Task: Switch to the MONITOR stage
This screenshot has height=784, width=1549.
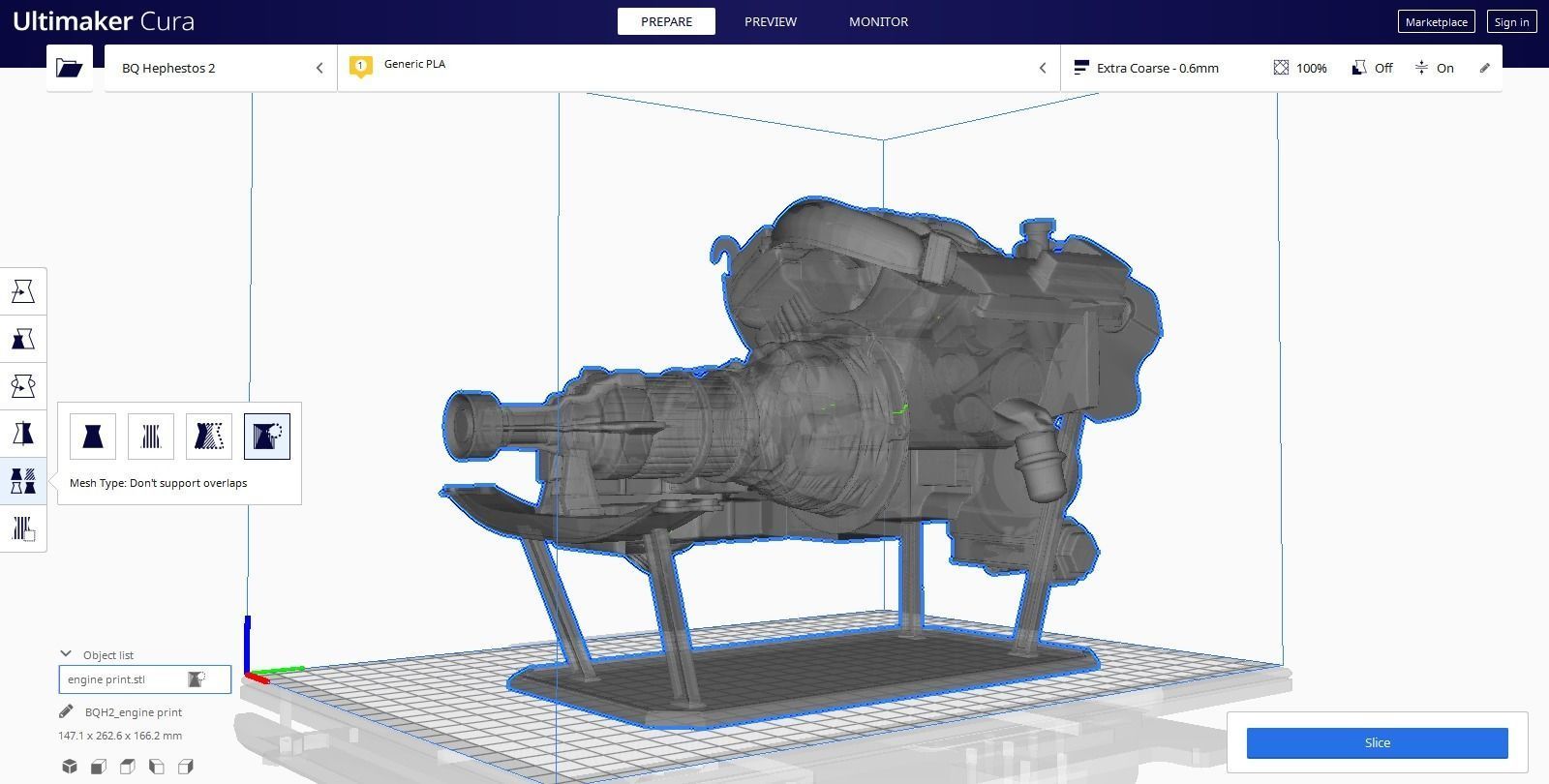Action: click(878, 21)
